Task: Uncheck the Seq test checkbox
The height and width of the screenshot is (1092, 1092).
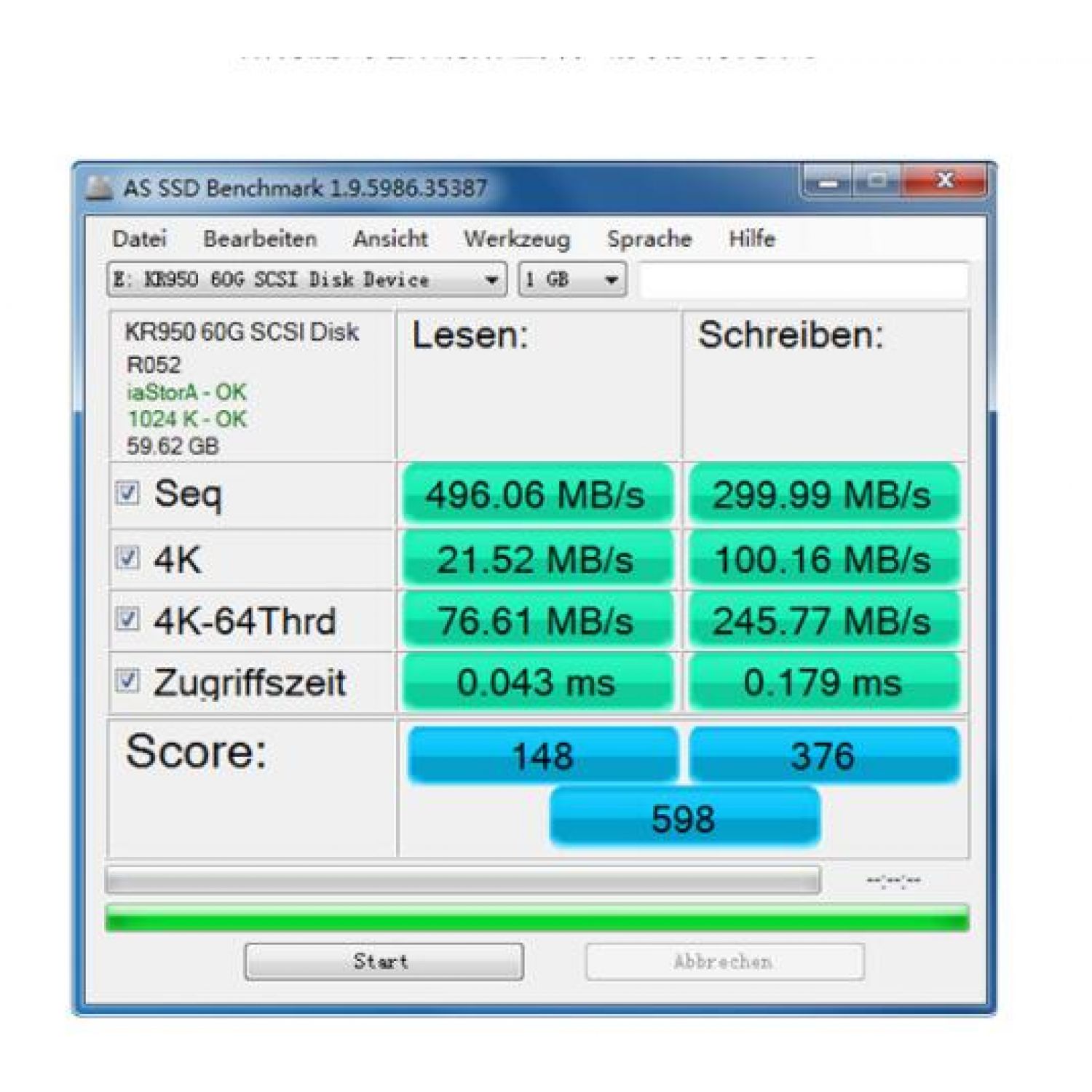Action: pos(127,493)
